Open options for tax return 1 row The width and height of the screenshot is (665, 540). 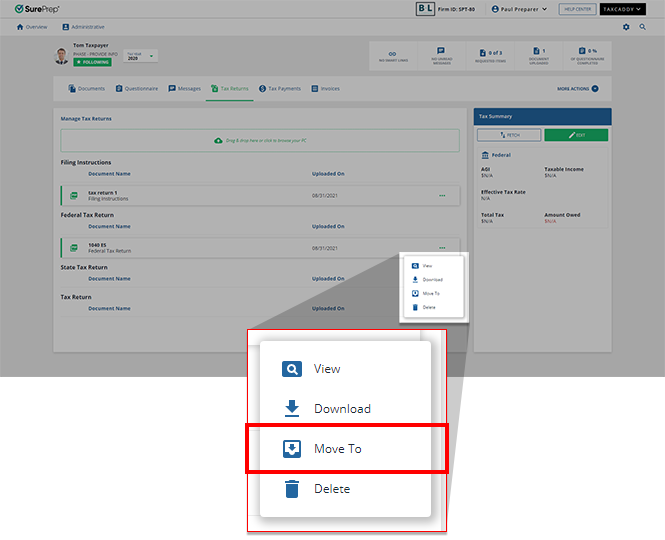[x=442, y=196]
